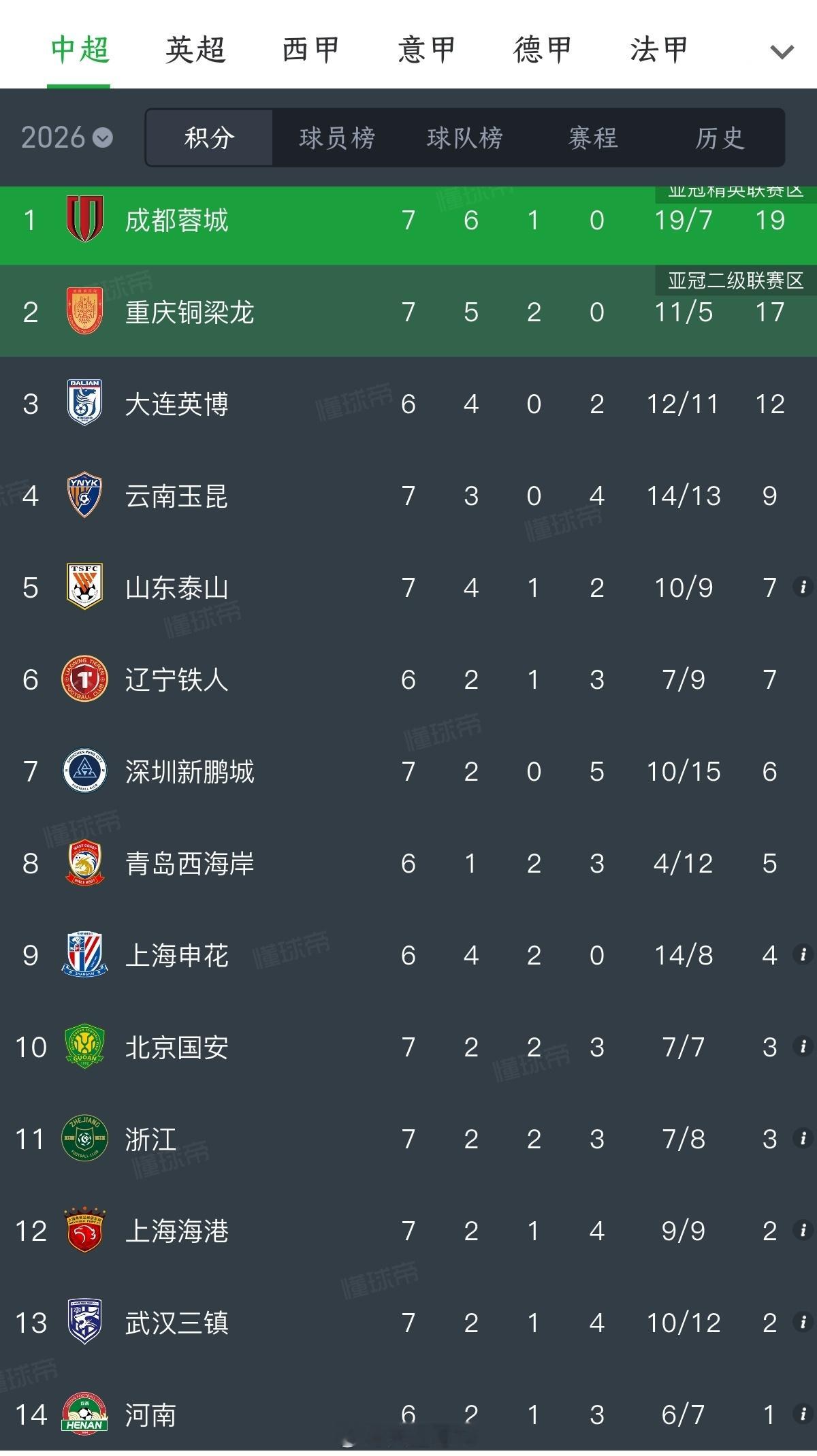Tap the 深圳新鹏城 team logo
This screenshot has height=1456, width=817.
tap(84, 771)
